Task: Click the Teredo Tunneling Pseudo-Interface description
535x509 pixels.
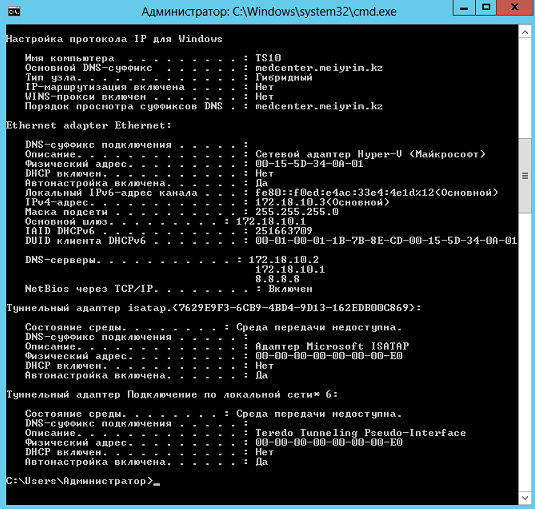Action: pyautogui.click(x=361, y=433)
